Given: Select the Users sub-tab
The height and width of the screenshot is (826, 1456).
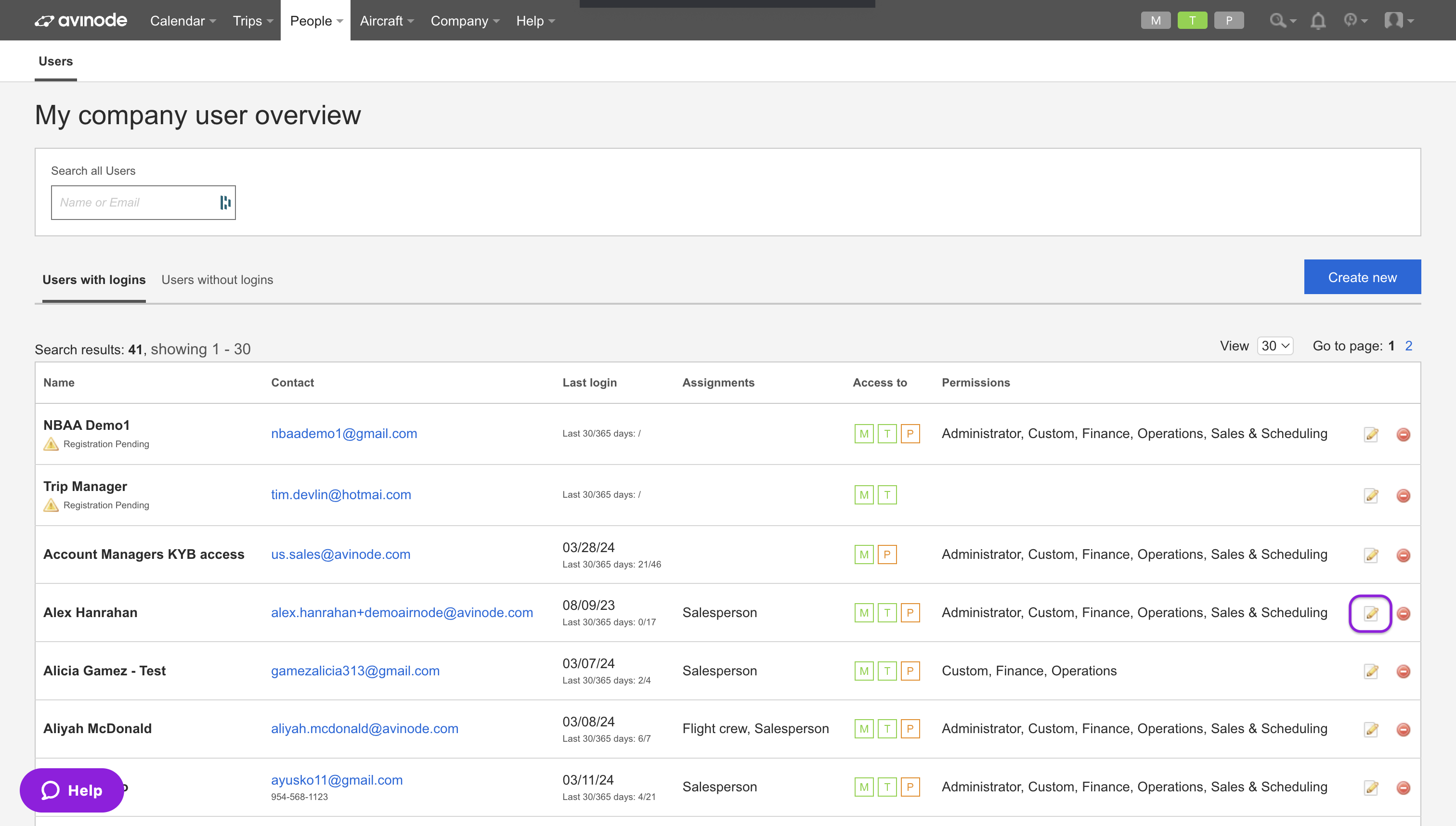Looking at the screenshot, I should 55,61.
